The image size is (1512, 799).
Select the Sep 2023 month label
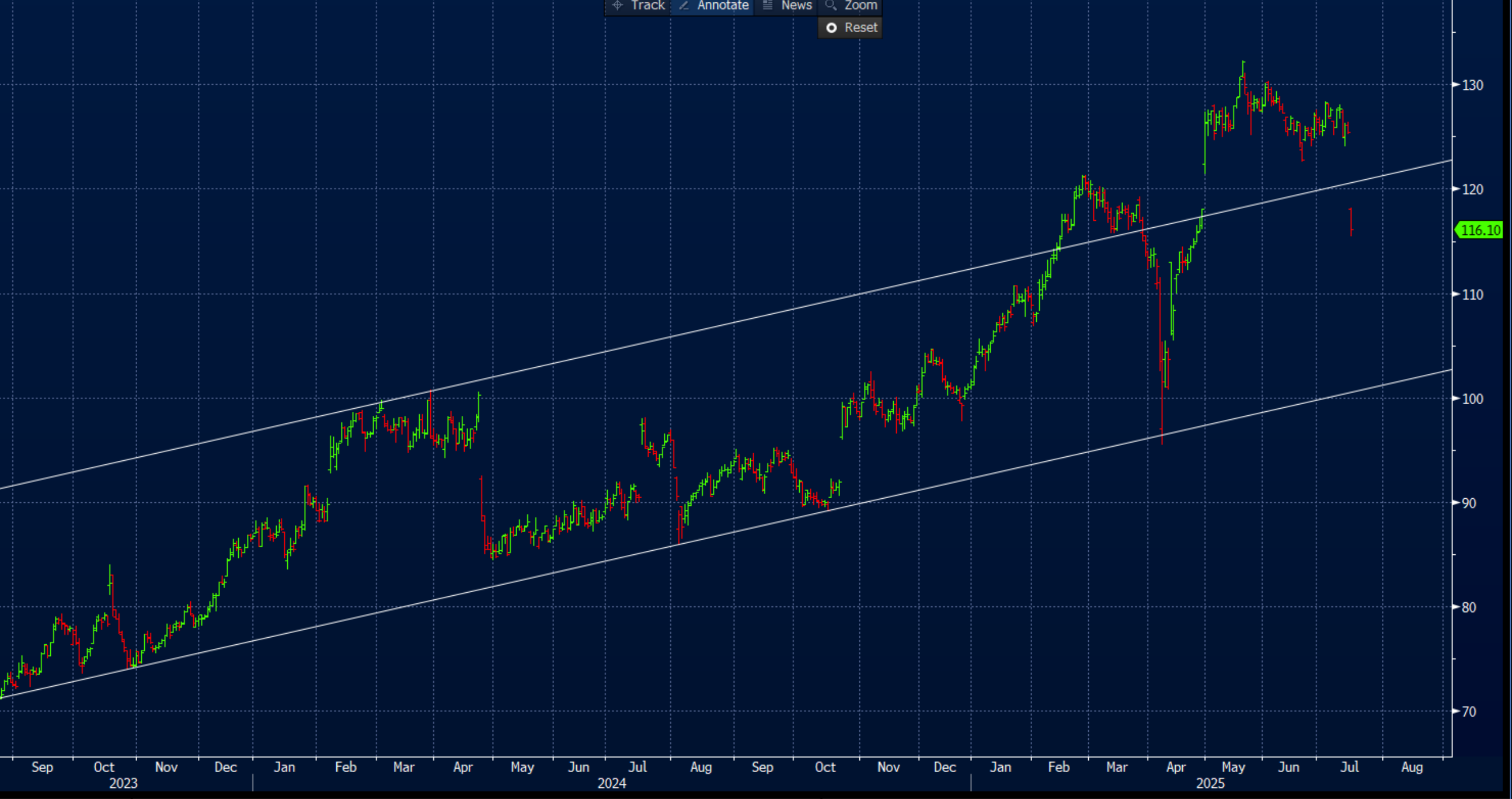point(42,767)
